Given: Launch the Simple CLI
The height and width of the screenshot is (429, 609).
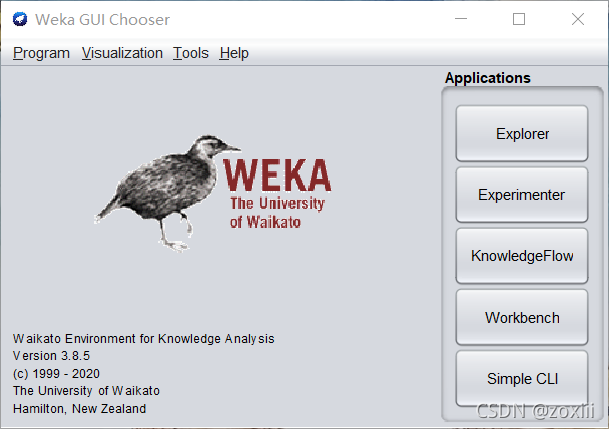Looking at the screenshot, I should [x=522, y=379].
